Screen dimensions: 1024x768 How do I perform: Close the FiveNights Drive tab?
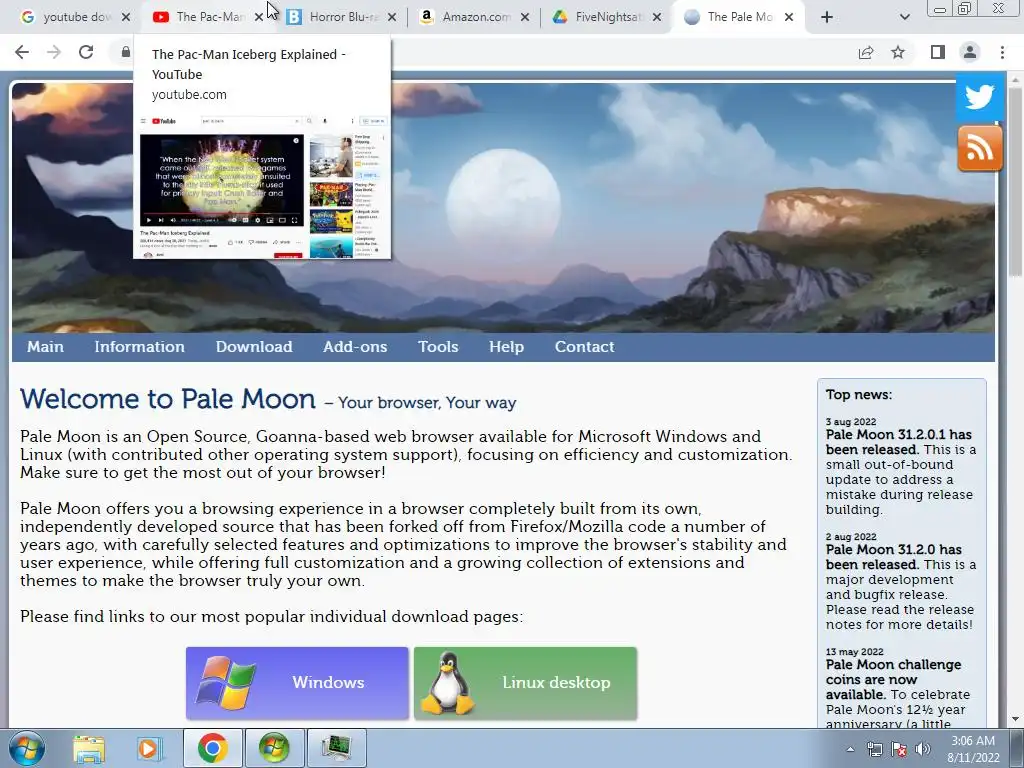click(x=658, y=17)
